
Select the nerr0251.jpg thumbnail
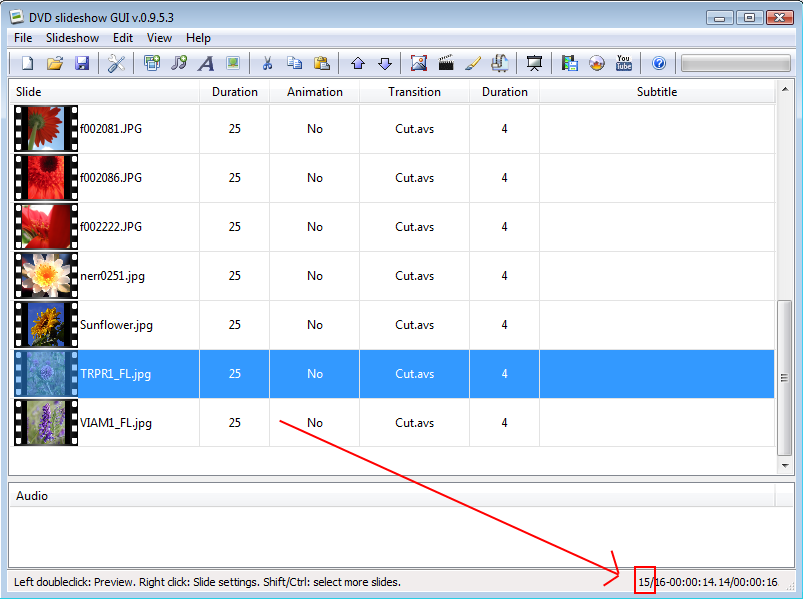pyautogui.click(x=46, y=276)
